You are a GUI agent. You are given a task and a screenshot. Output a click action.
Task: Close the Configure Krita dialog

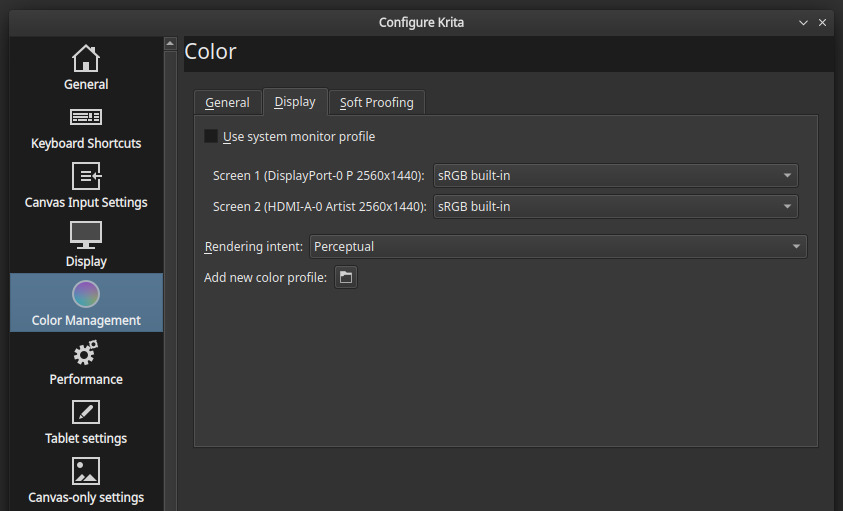point(822,23)
